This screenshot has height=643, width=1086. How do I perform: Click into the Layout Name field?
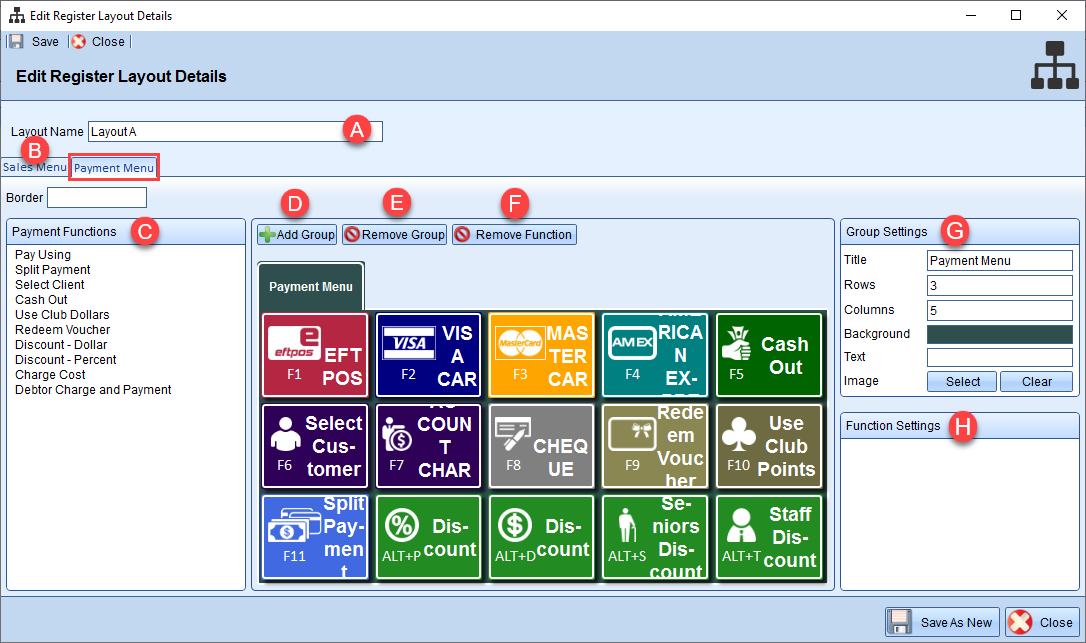(235, 132)
